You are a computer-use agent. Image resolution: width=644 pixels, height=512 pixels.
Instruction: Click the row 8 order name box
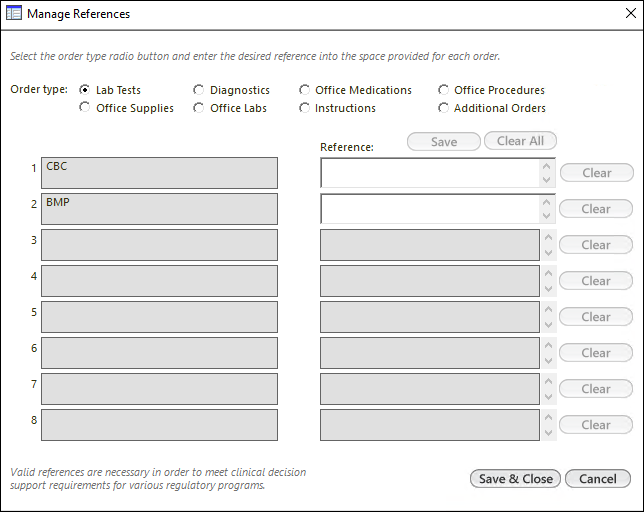[159, 425]
